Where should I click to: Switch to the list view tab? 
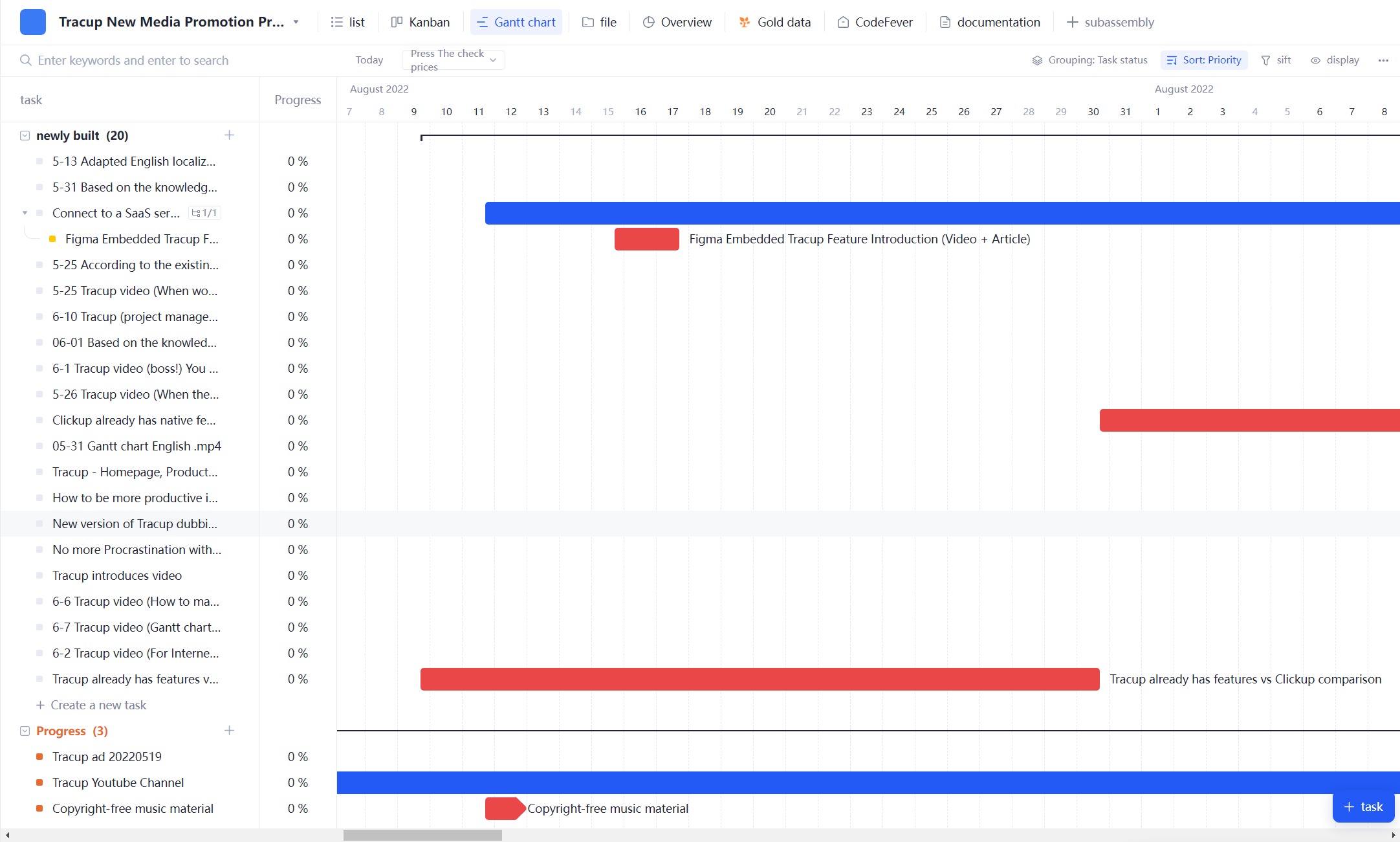click(x=347, y=22)
